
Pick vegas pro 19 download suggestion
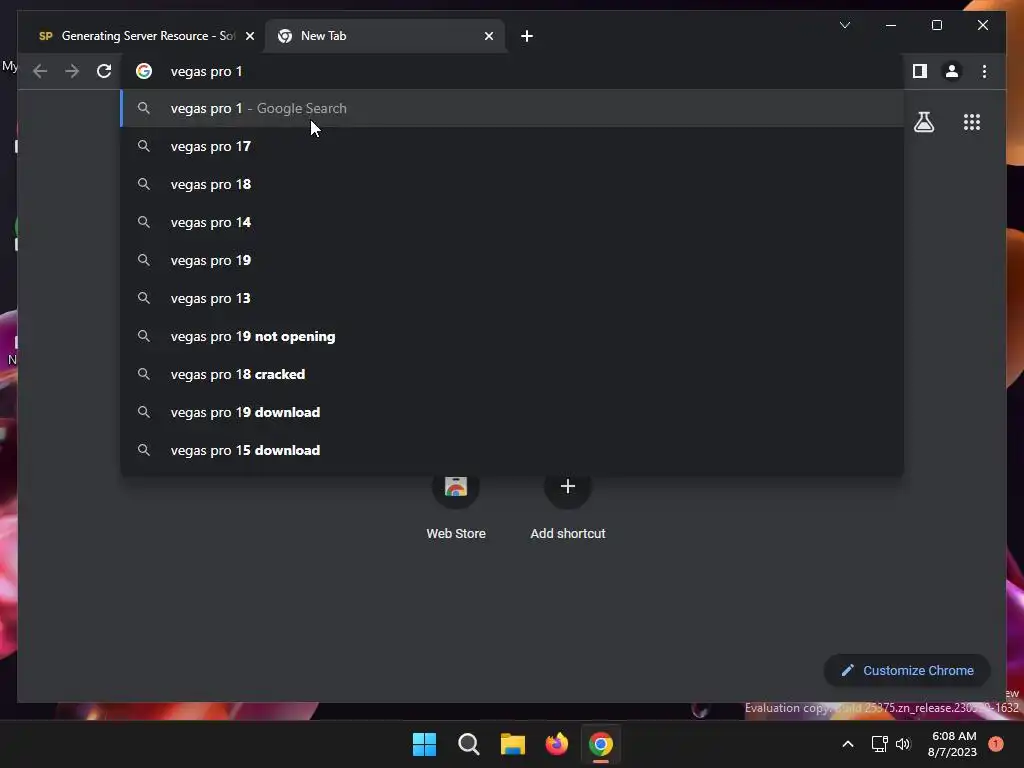tap(513, 412)
